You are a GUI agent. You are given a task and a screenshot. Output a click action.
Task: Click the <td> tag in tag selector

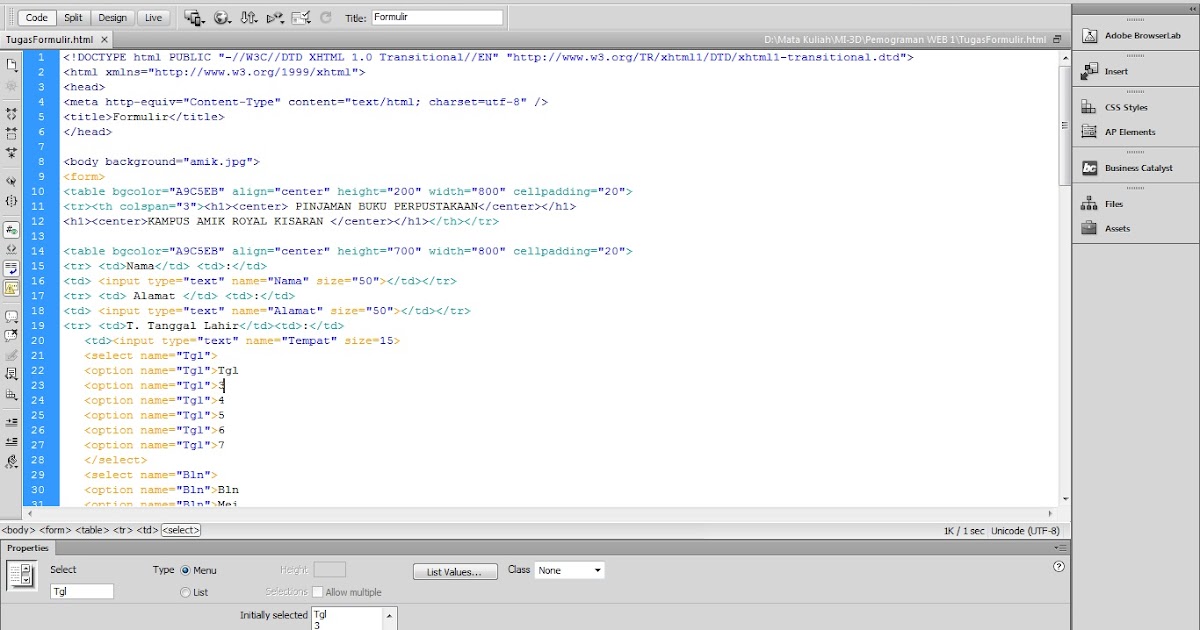click(148, 530)
